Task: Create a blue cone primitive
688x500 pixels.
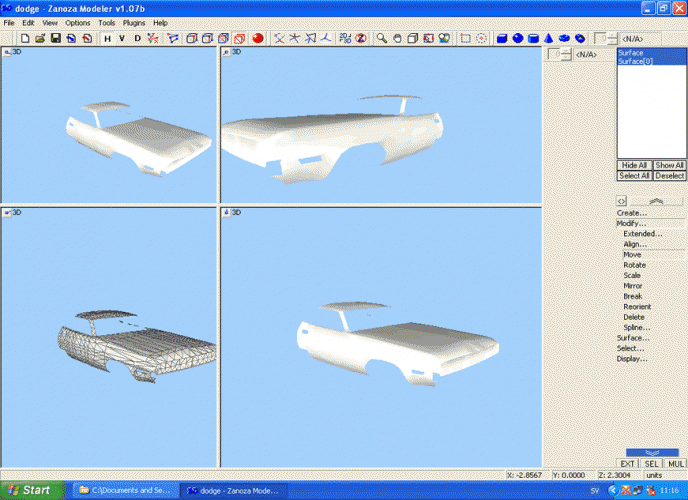Action: point(549,38)
